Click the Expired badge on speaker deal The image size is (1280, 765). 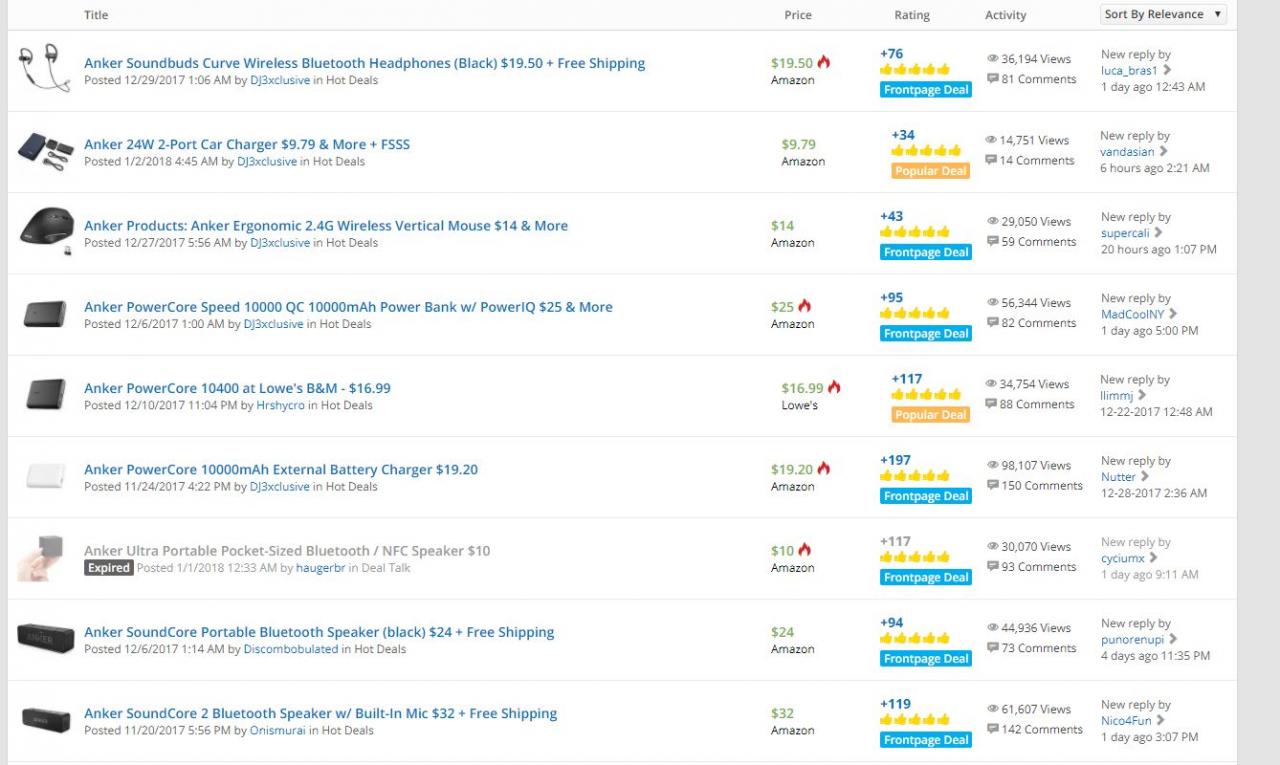pyautogui.click(x=109, y=568)
